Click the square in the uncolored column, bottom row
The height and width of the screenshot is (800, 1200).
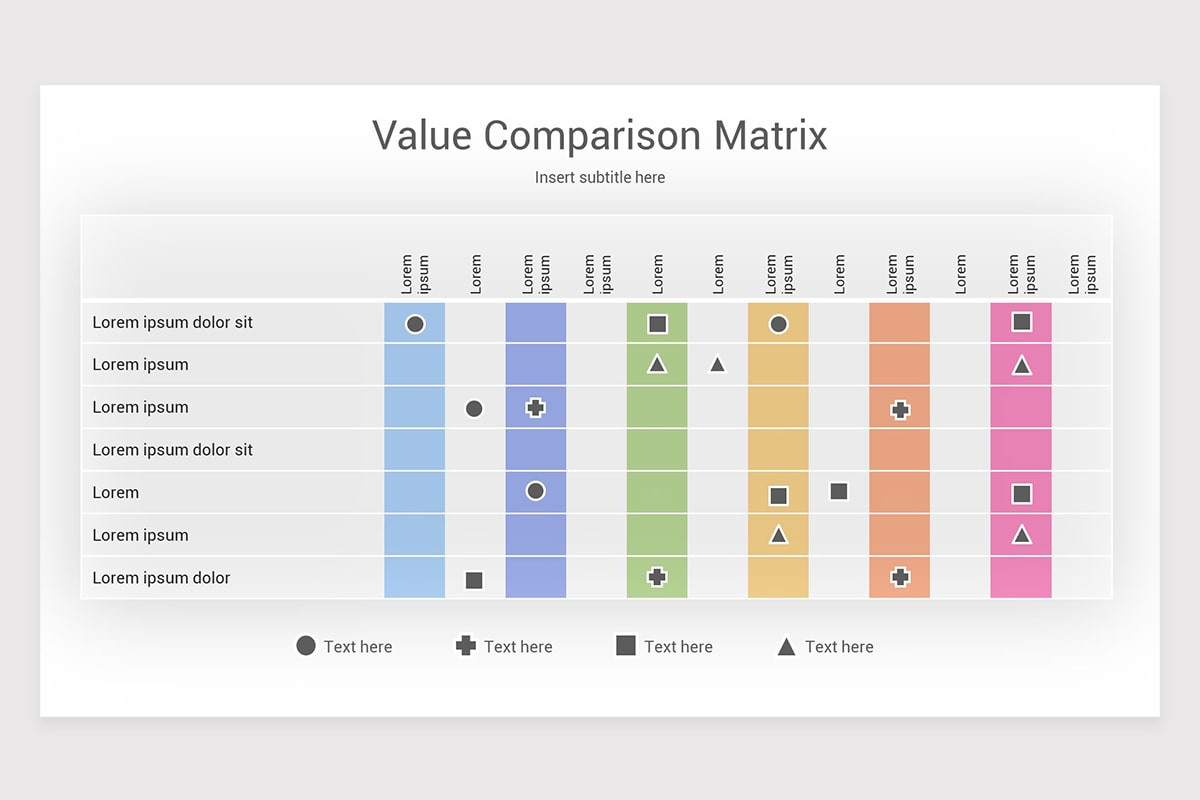coord(474,580)
